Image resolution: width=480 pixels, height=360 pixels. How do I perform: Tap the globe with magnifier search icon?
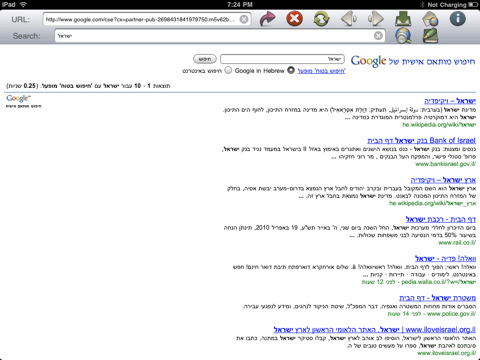coord(403,36)
